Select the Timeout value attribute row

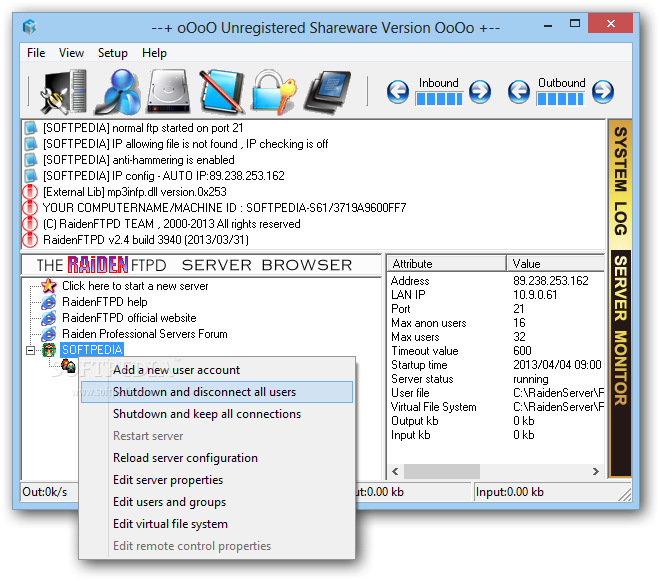click(496, 351)
